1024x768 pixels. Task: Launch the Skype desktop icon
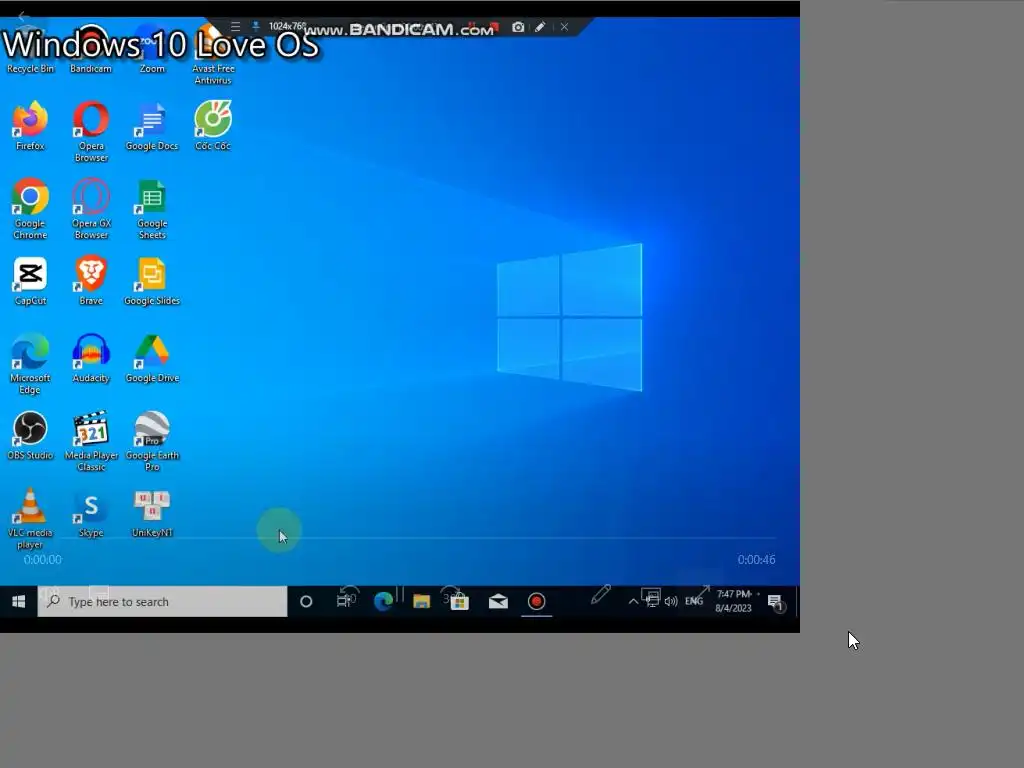tap(91, 513)
